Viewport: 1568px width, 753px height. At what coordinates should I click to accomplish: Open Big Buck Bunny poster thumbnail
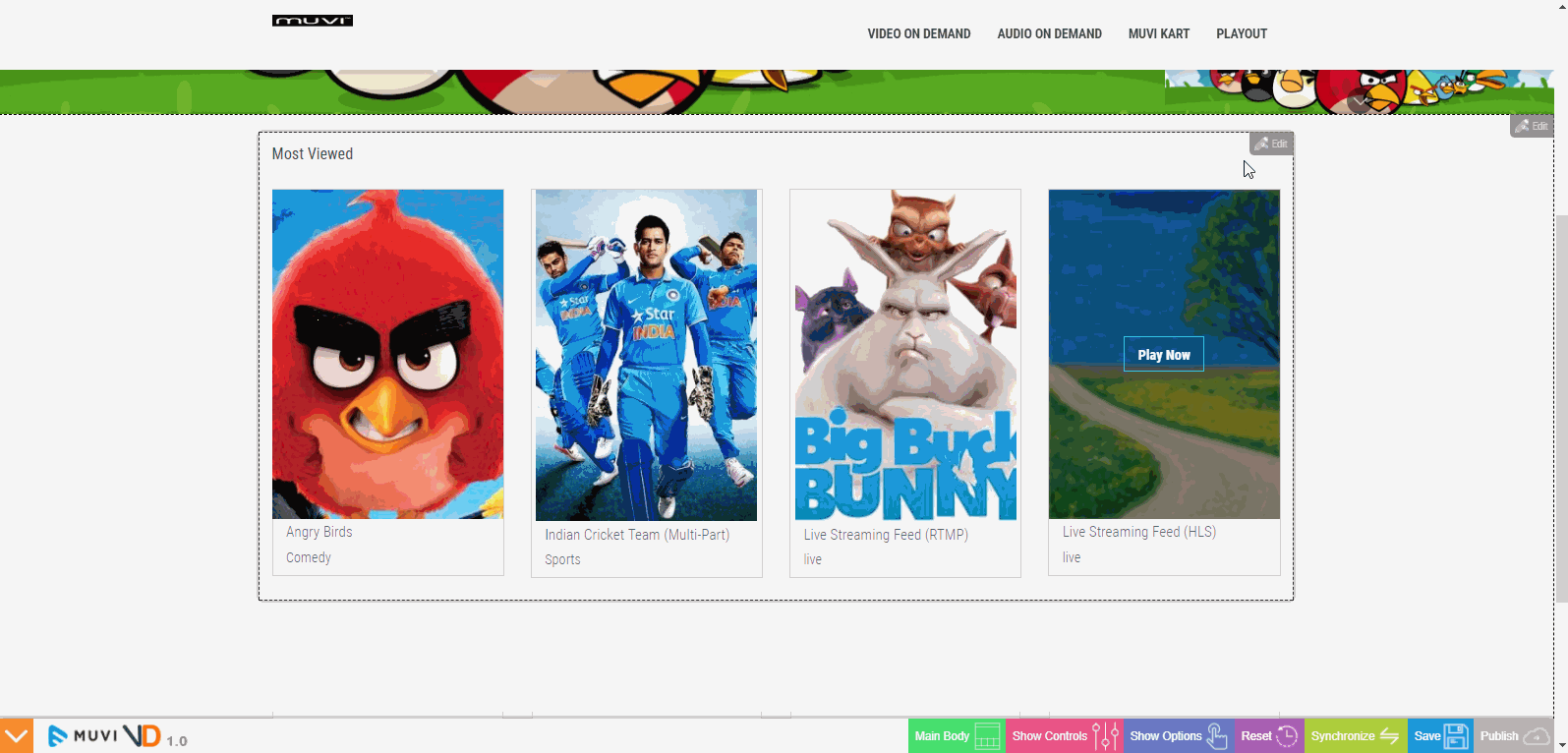coord(905,355)
